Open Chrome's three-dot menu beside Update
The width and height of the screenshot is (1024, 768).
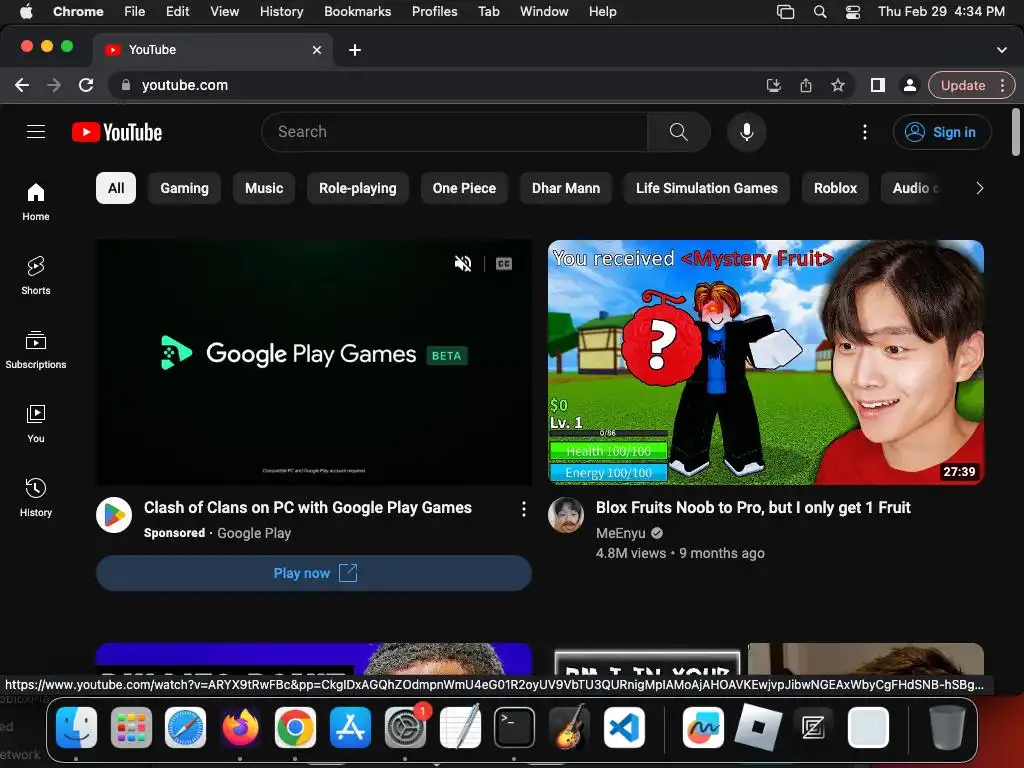[x=1002, y=86]
